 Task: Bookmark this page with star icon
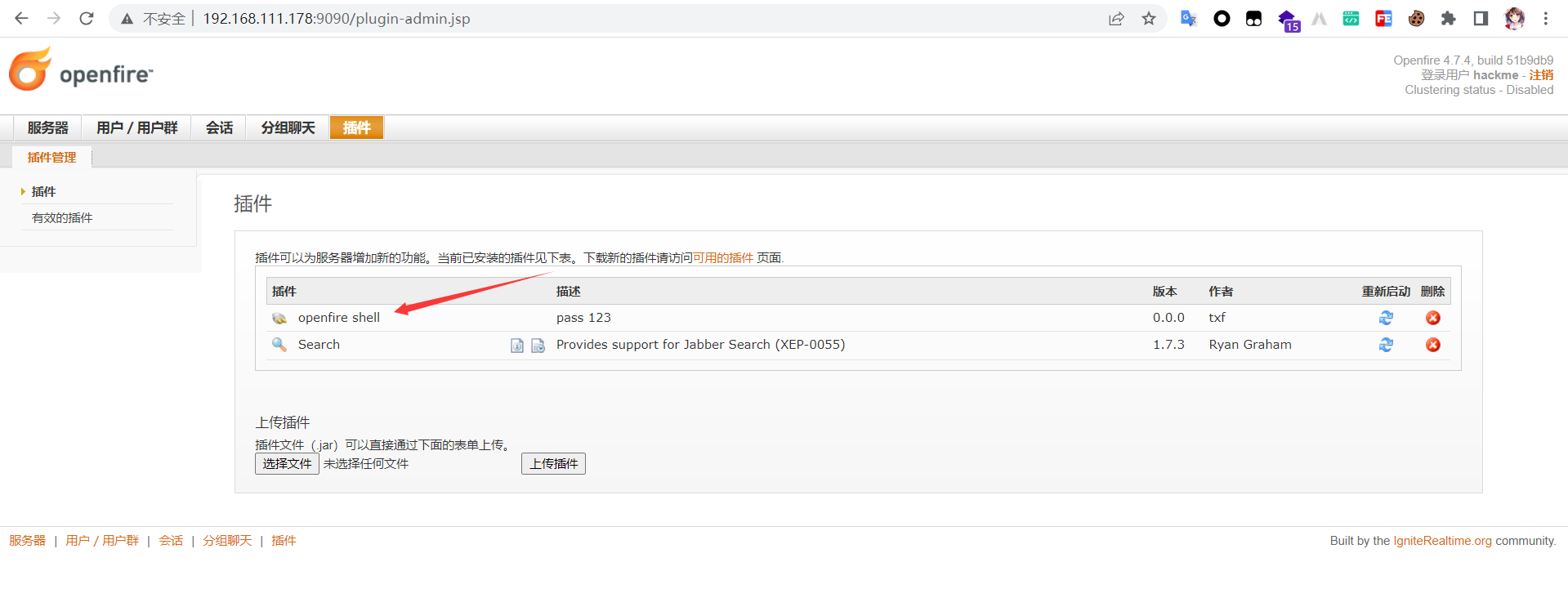click(x=1149, y=18)
